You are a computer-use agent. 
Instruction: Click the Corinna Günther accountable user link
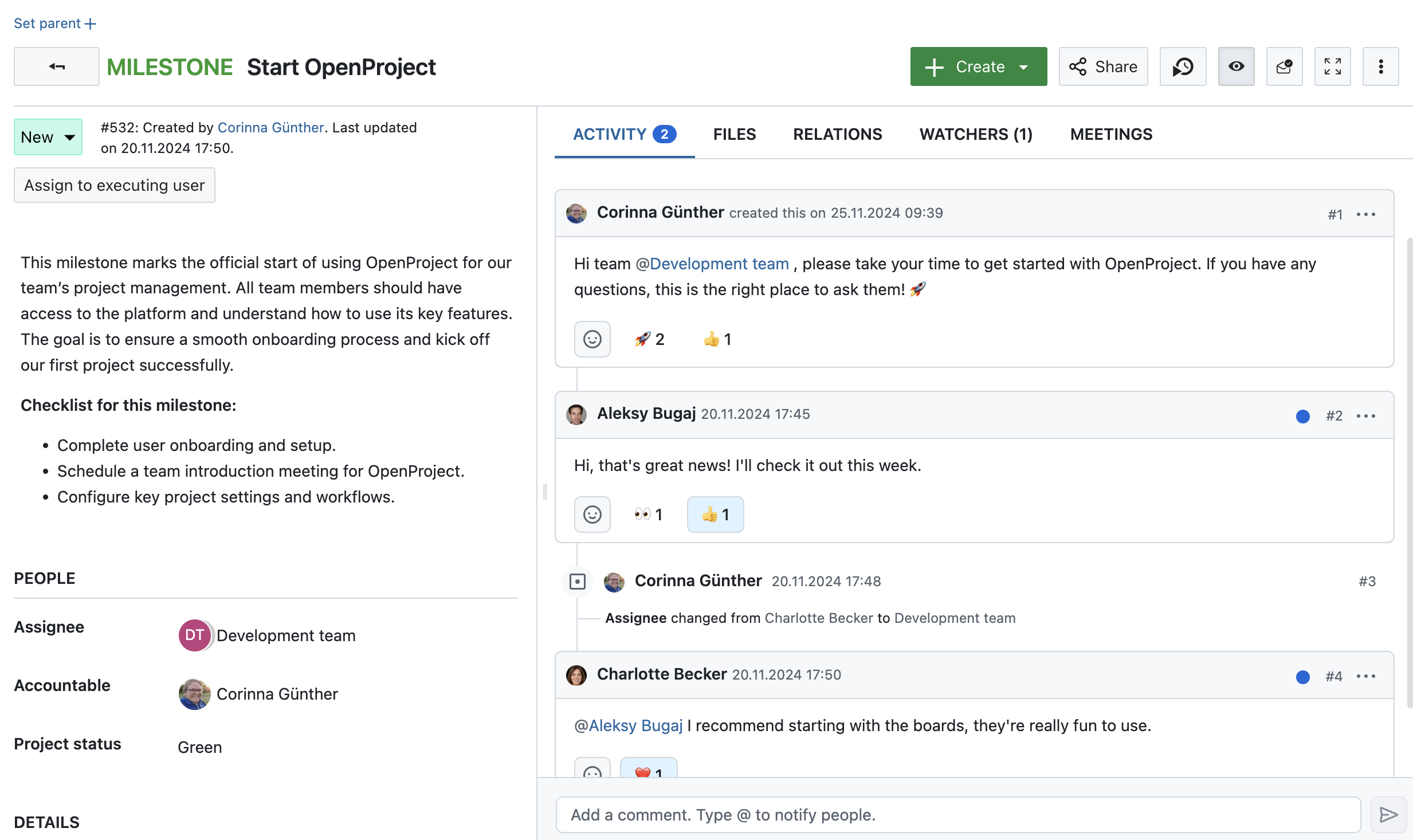278,693
